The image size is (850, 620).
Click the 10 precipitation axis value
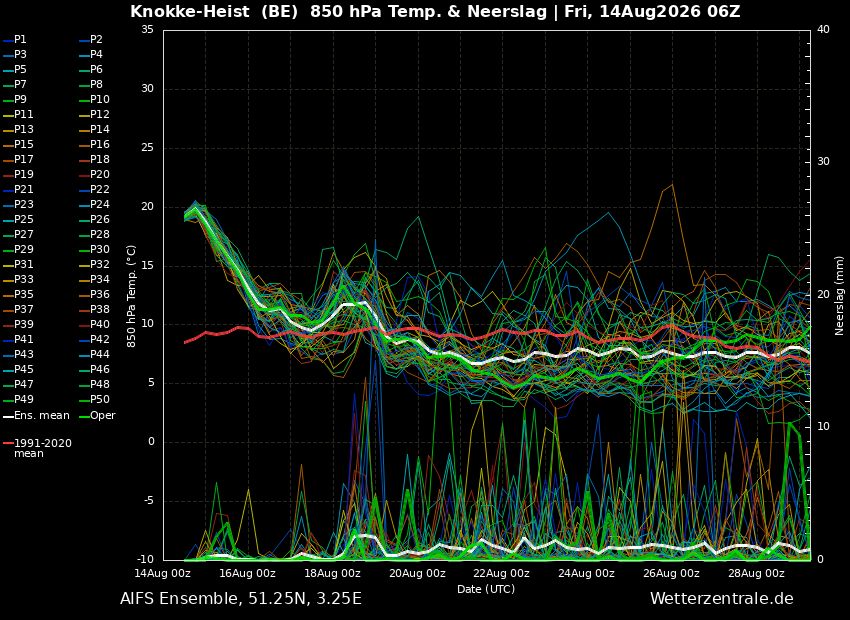pyautogui.click(x=823, y=427)
